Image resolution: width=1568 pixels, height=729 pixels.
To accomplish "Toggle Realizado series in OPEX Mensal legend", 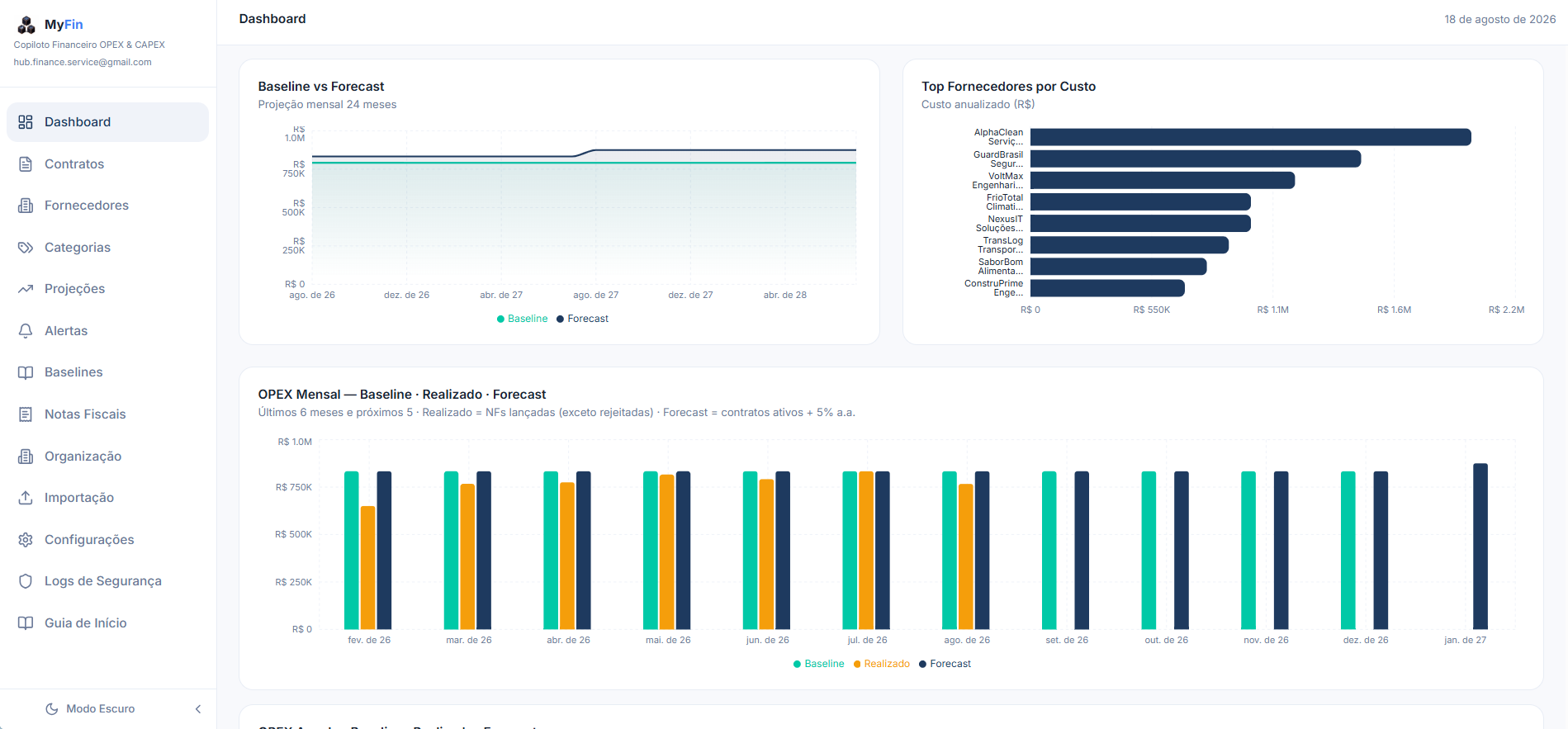I will [882, 664].
